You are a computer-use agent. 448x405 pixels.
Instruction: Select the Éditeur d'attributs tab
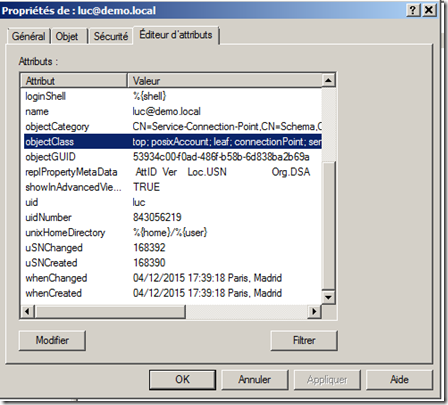[x=176, y=35]
